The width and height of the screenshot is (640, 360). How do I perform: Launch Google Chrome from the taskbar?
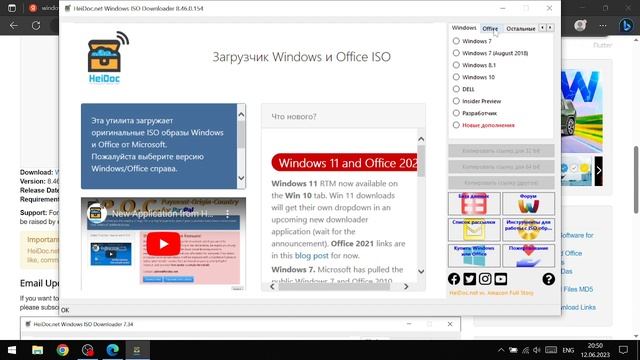(x=62, y=350)
